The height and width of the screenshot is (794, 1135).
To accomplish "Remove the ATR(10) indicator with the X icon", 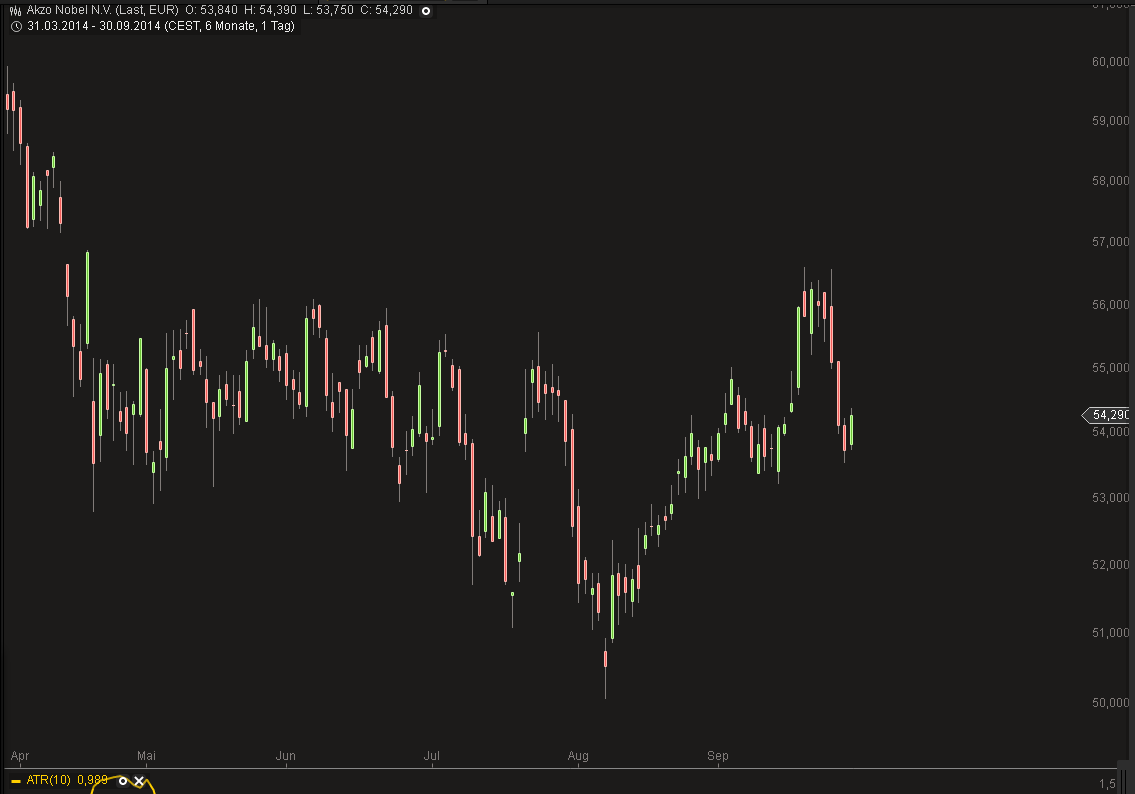I will tap(139, 781).
